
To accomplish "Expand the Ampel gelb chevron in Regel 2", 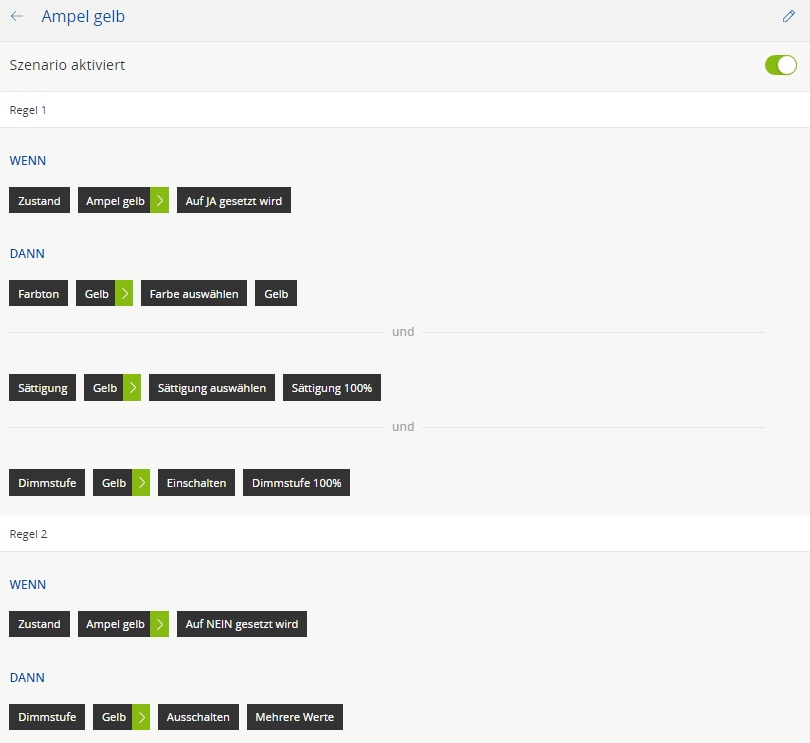I will point(160,624).
